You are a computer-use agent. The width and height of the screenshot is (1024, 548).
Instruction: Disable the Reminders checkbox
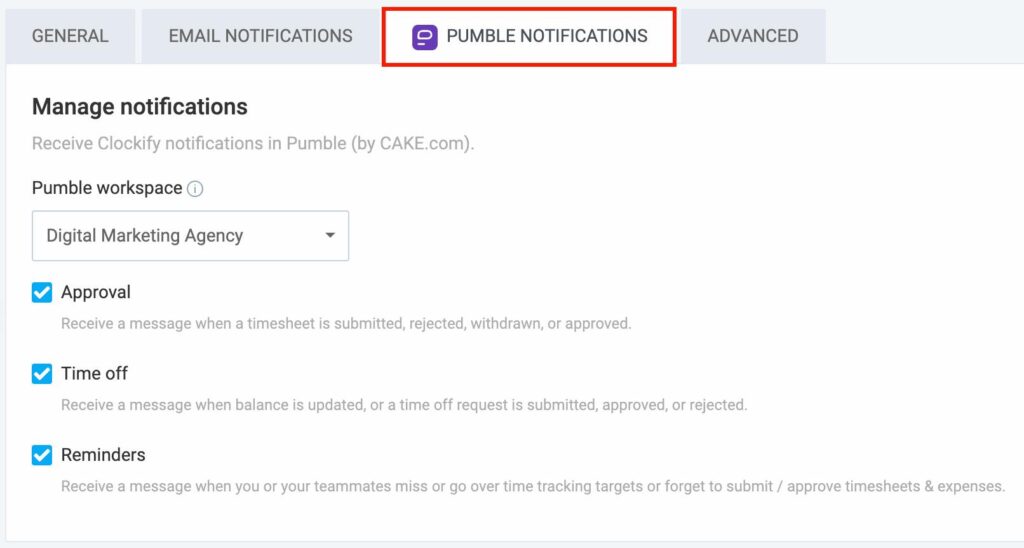pyautogui.click(x=42, y=455)
